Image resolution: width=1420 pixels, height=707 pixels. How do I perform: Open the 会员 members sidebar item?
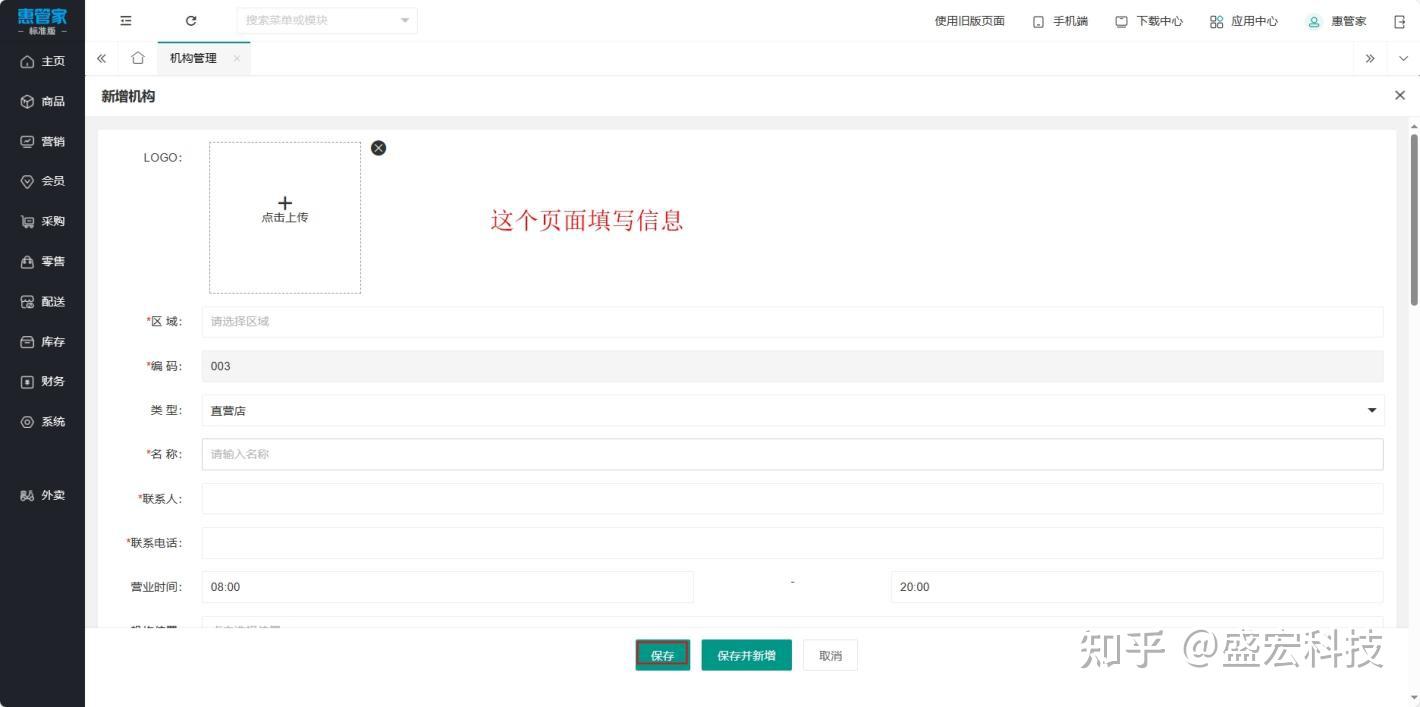42,181
